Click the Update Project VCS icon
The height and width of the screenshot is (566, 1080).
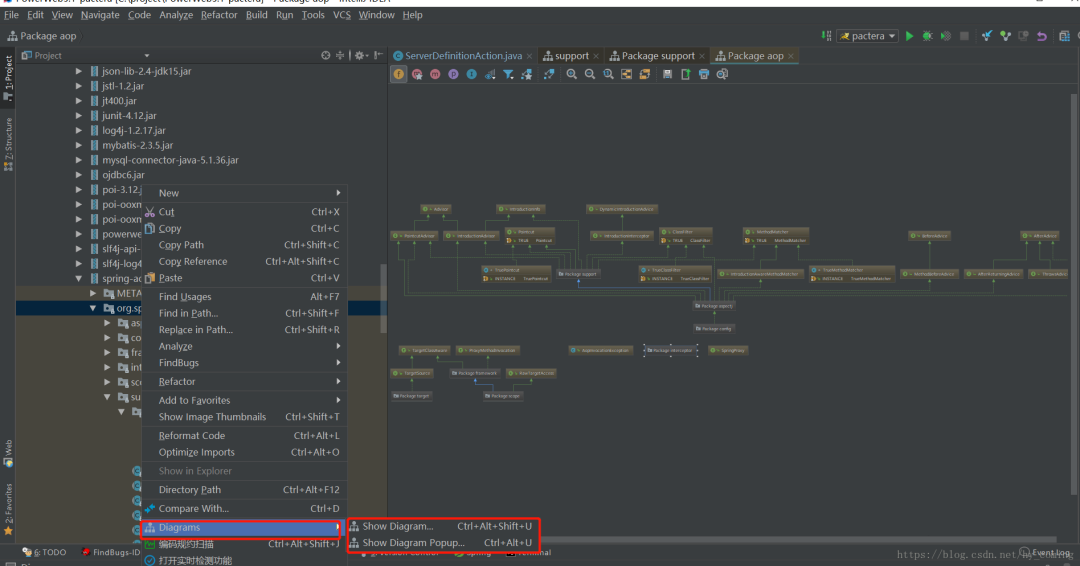[x=987, y=36]
